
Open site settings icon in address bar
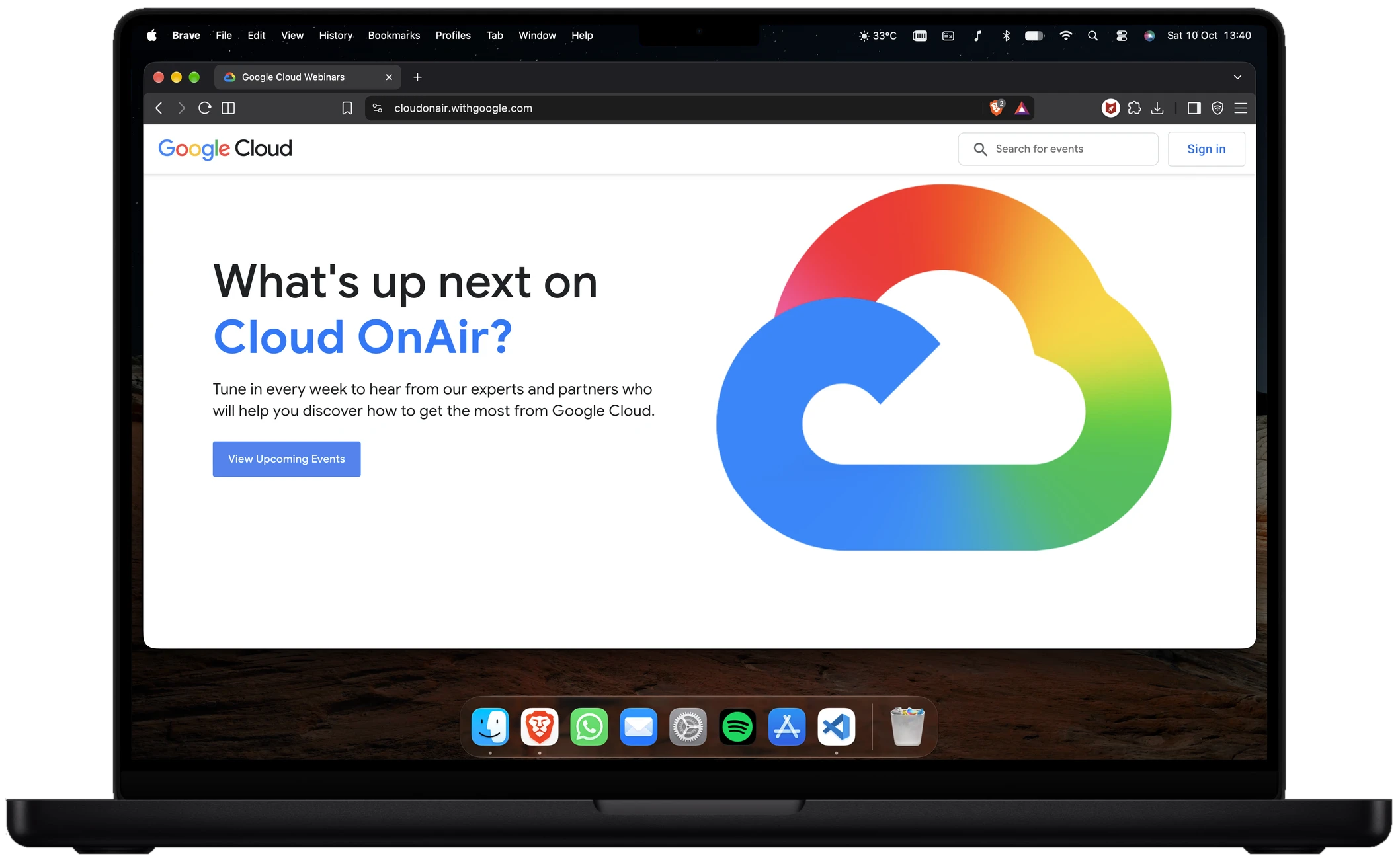(378, 108)
